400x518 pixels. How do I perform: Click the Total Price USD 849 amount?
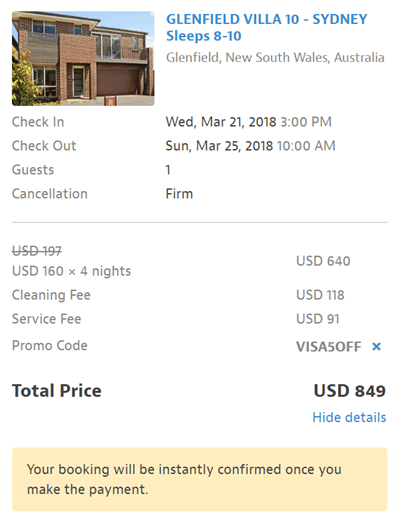(x=350, y=391)
